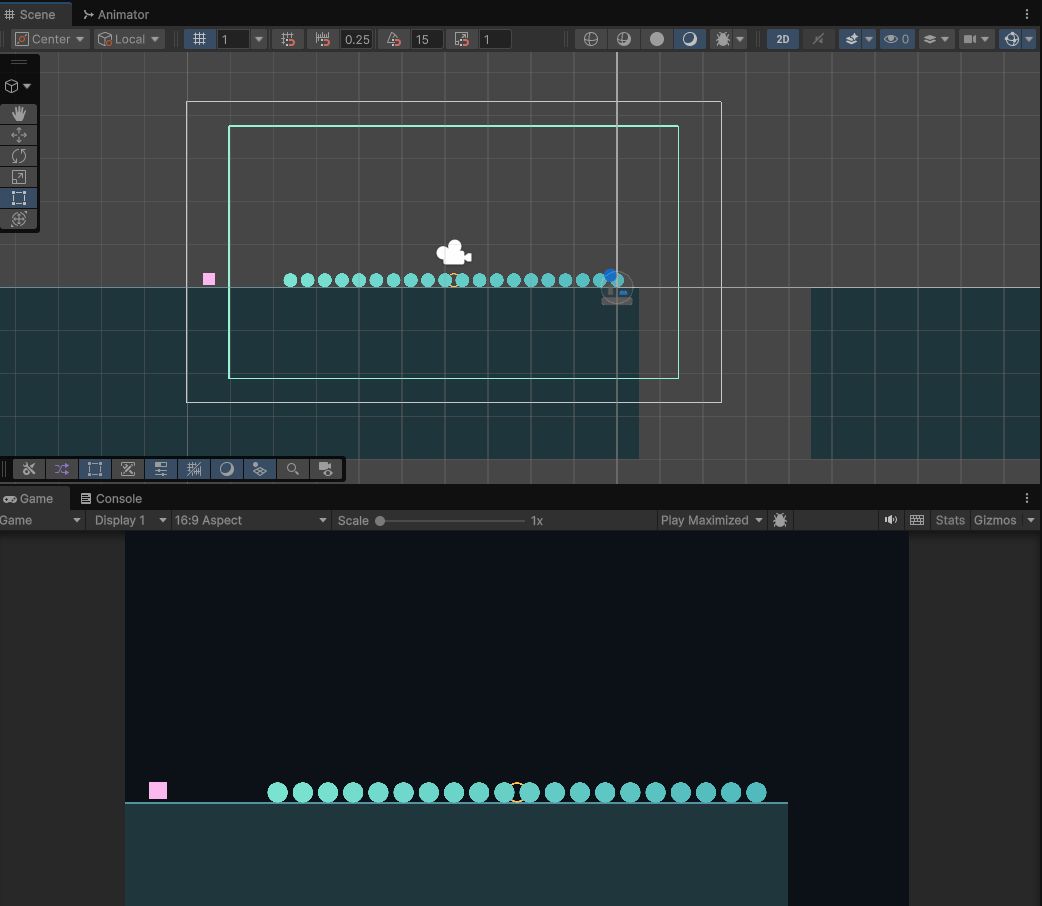Viewport: 1042px width, 906px height.
Task: Open the Center pivot mode dropdown
Action: [50, 39]
